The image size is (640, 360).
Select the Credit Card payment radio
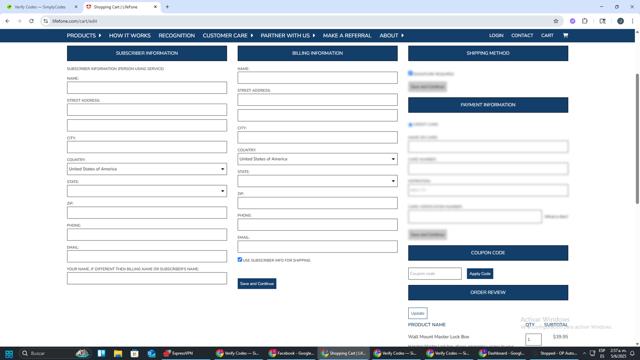[x=411, y=124]
